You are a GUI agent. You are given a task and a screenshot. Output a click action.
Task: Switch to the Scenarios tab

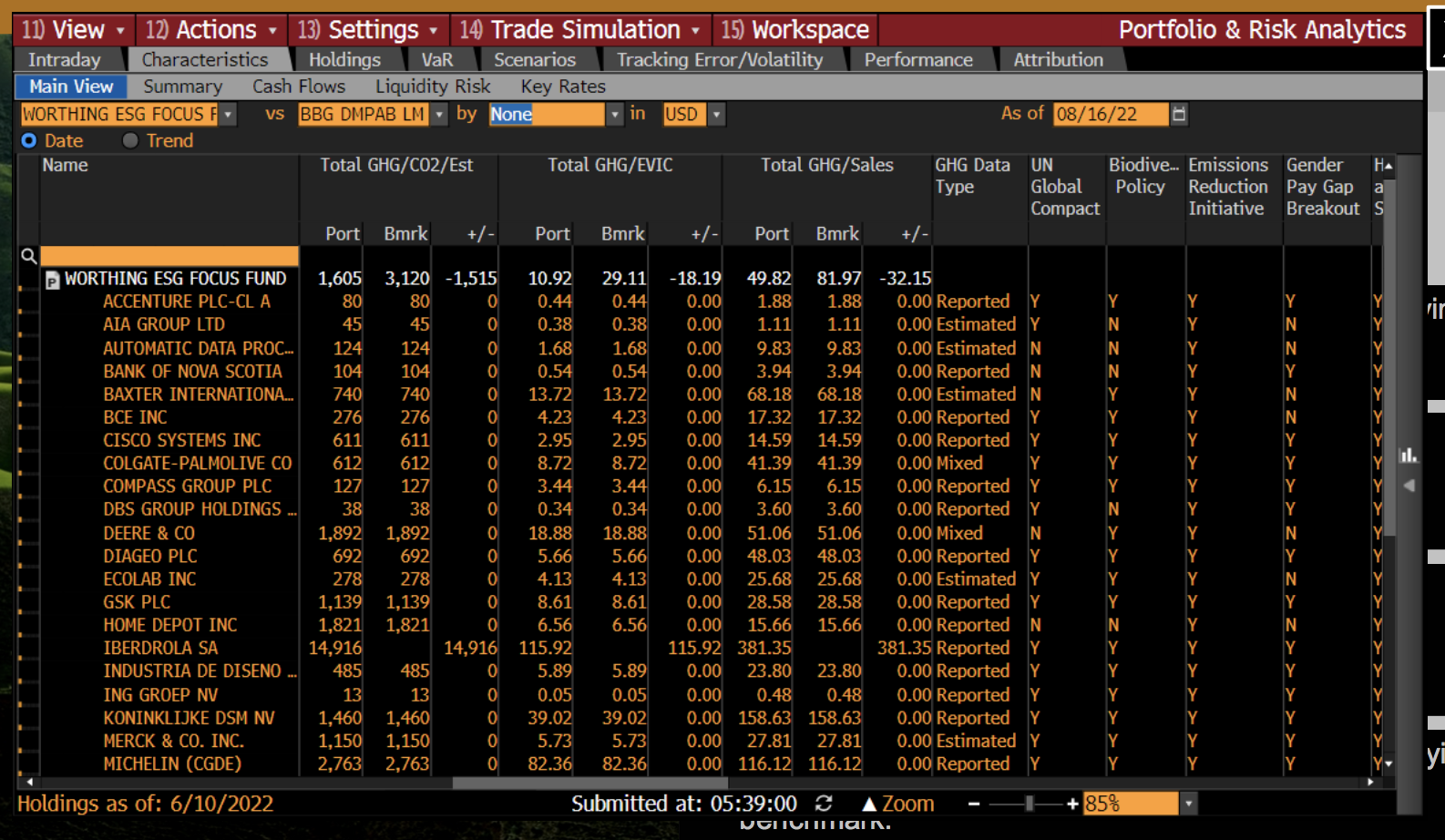pyautogui.click(x=535, y=60)
